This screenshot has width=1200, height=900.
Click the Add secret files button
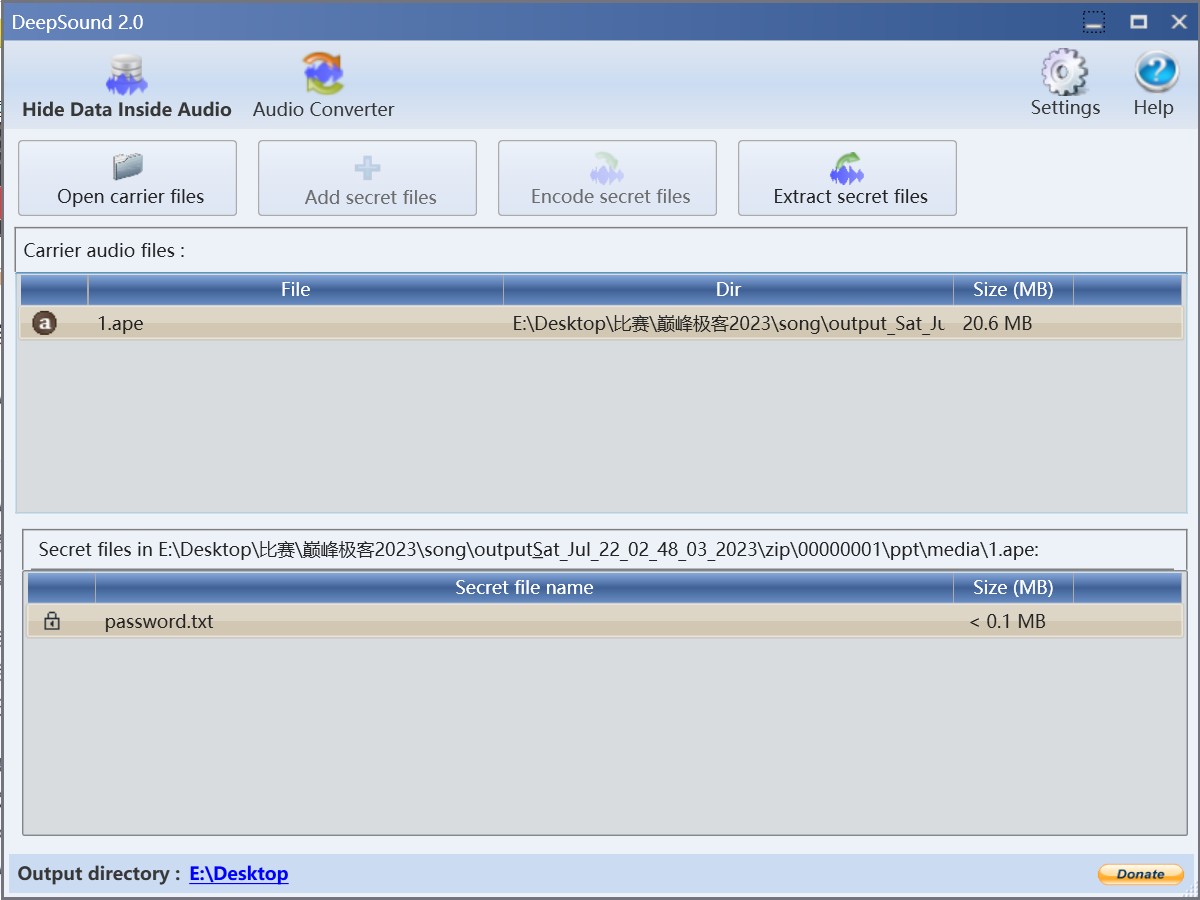coord(368,178)
